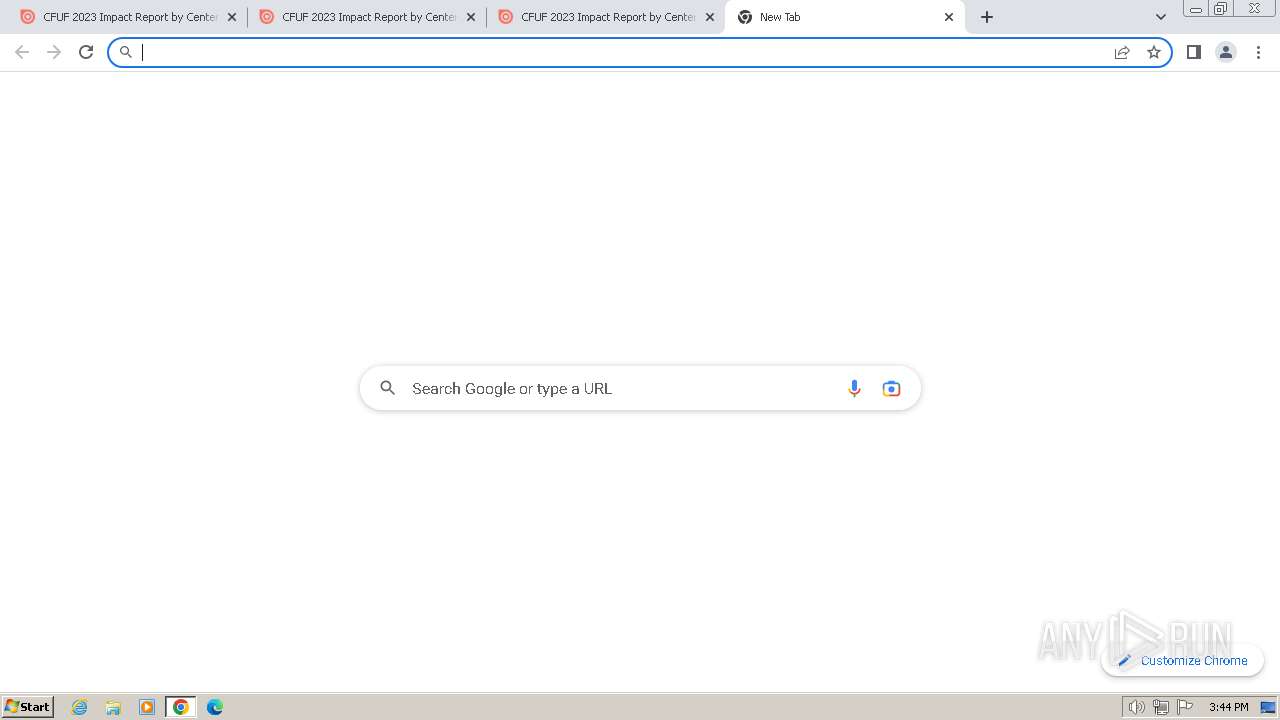
Task: Go forward using the forward arrow
Action: point(54,52)
